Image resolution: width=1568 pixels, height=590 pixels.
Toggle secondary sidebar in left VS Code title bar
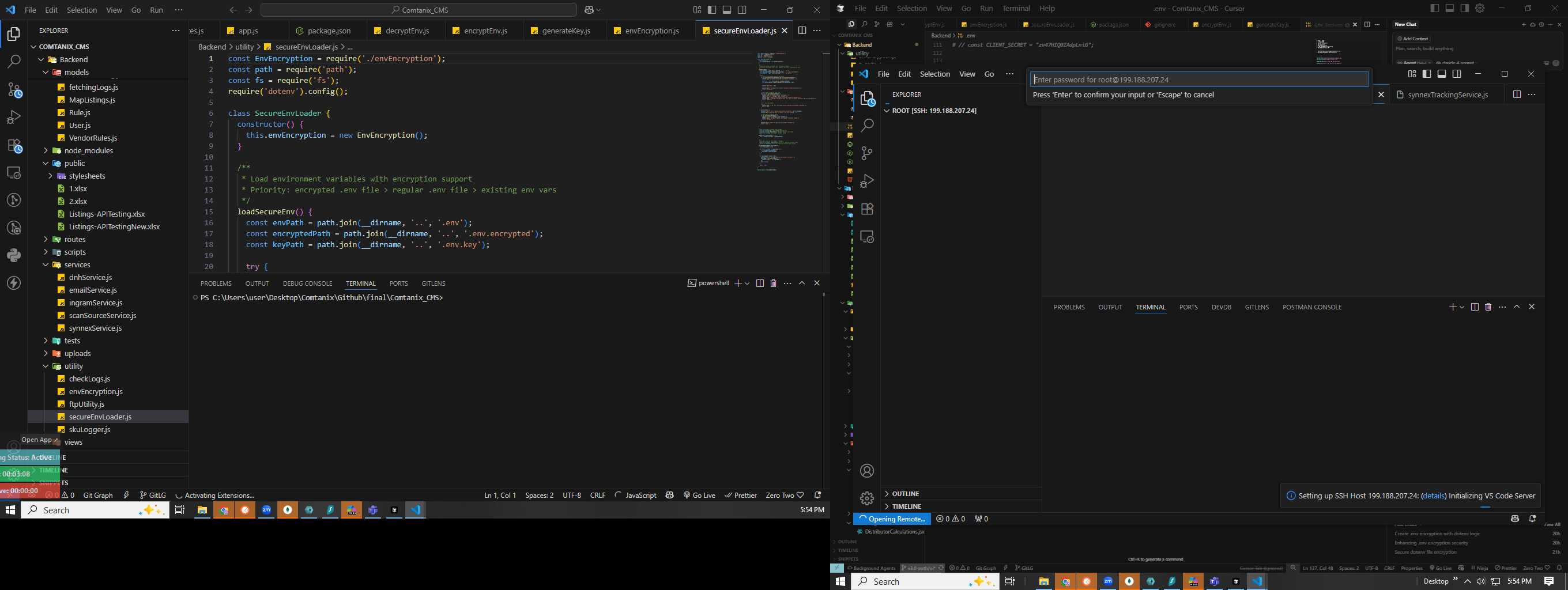click(x=742, y=10)
